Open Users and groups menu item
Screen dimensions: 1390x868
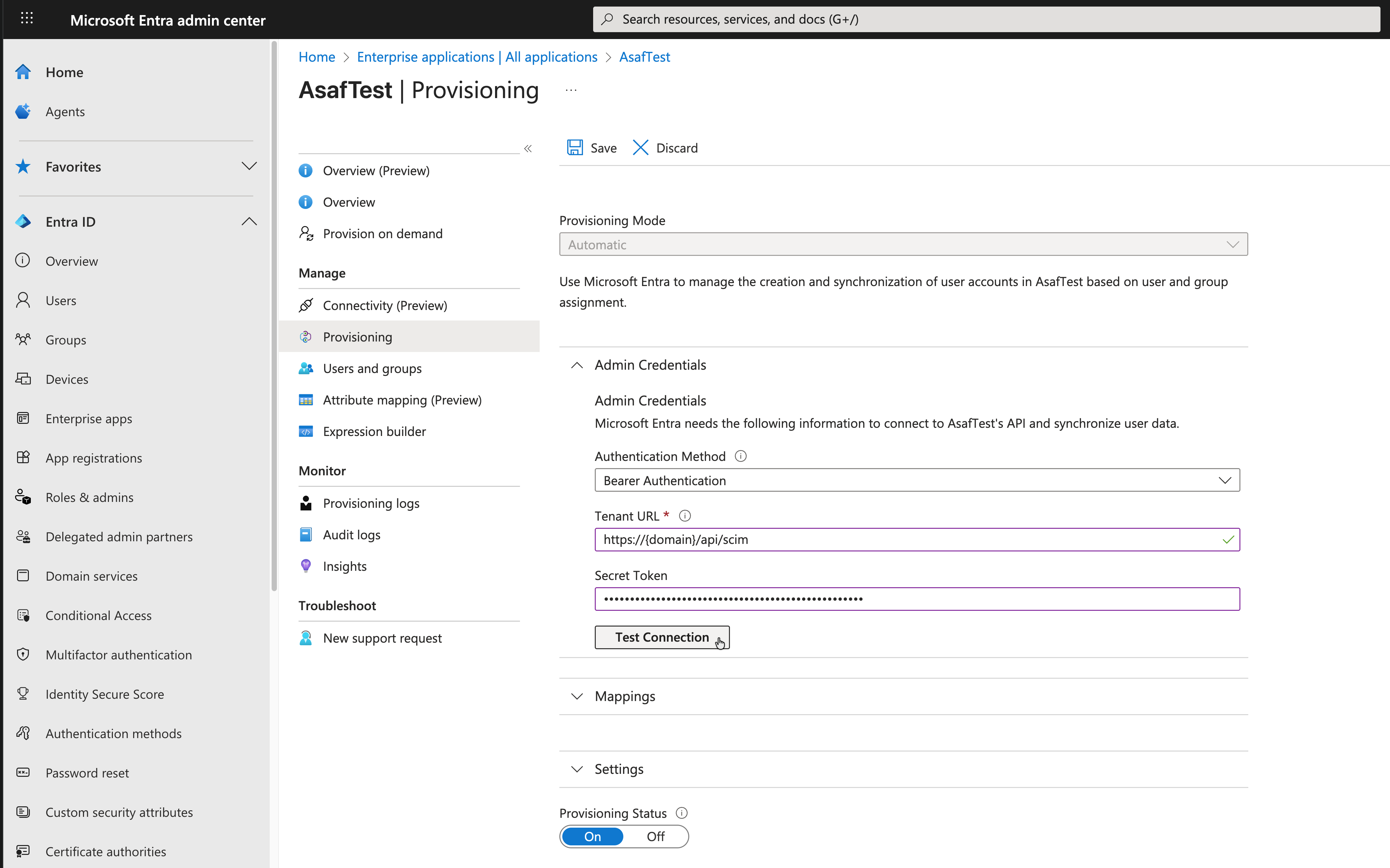click(372, 369)
